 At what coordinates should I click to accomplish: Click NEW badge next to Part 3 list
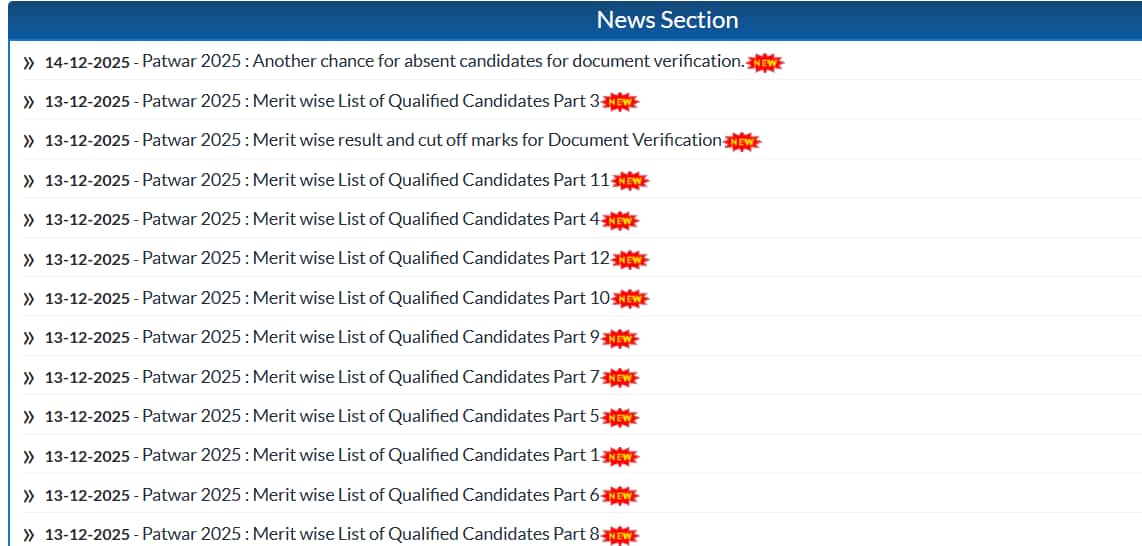[x=620, y=102]
